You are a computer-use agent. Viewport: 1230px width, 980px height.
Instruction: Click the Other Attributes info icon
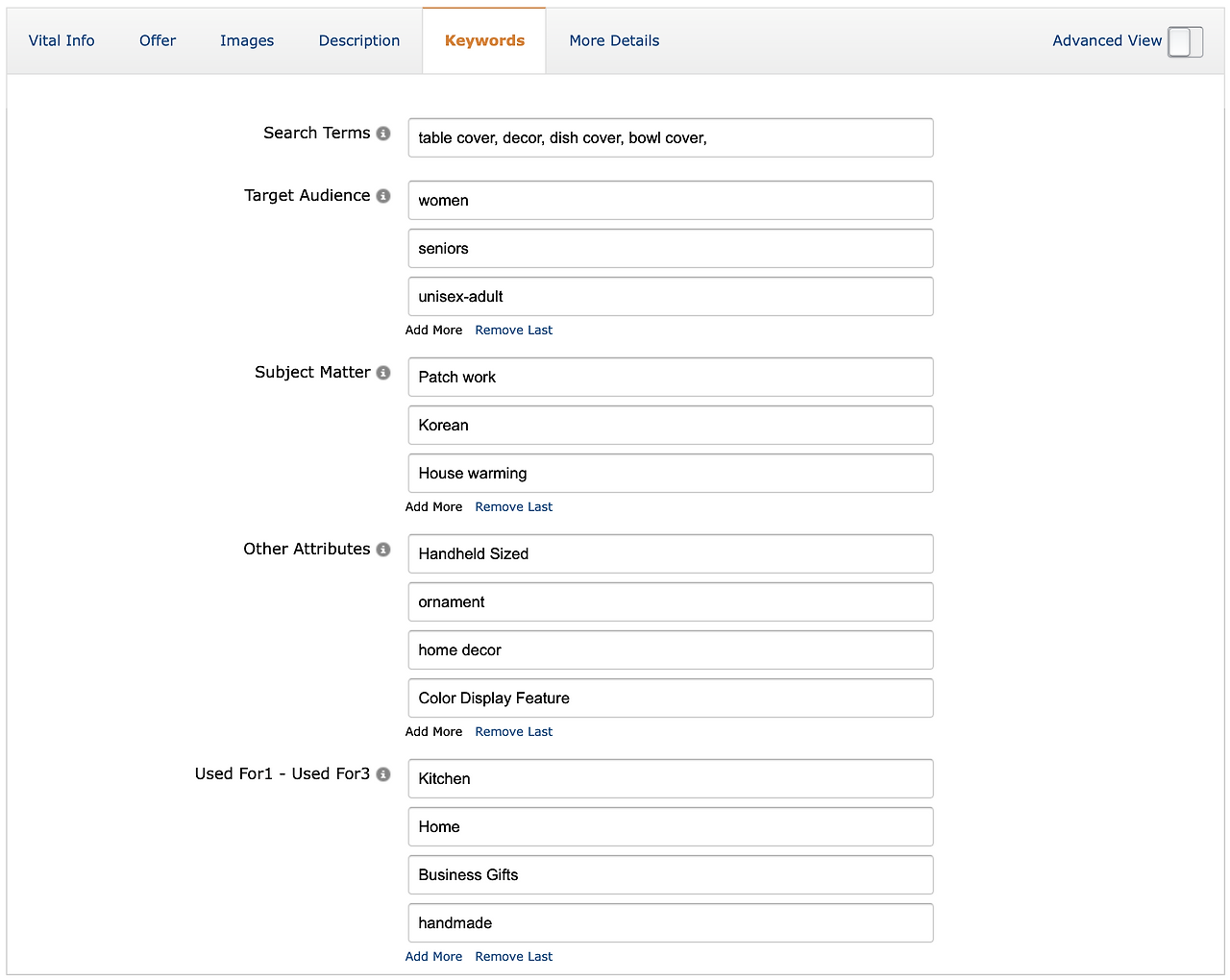tap(383, 550)
